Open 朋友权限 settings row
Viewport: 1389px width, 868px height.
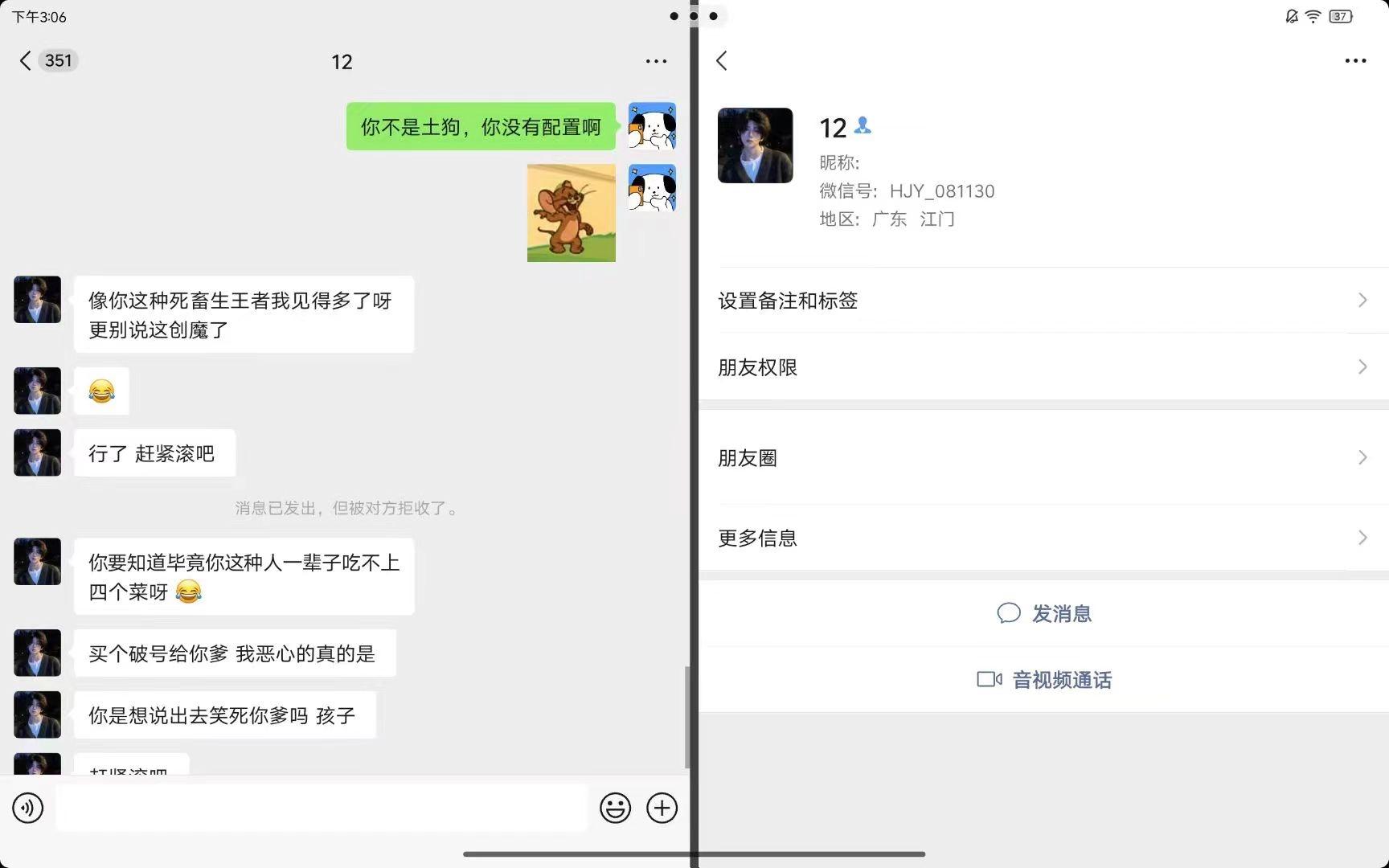pyautogui.click(x=1043, y=366)
